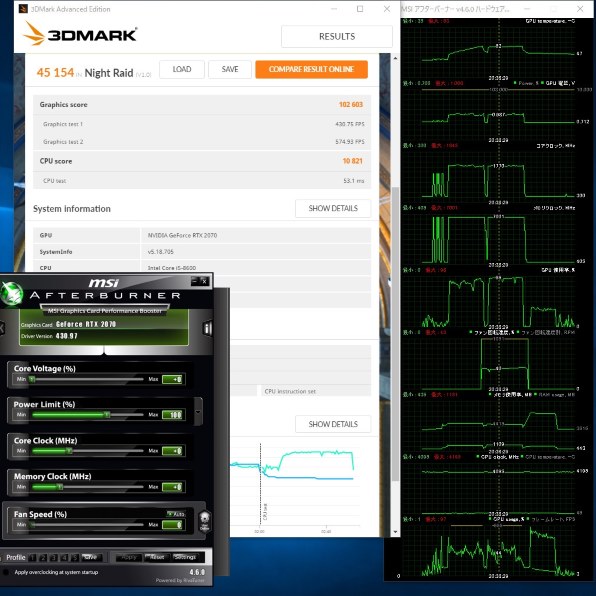This screenshot has height=596, width=596.
Task: Click the Fan Speed value field
Action: point(173,525)
